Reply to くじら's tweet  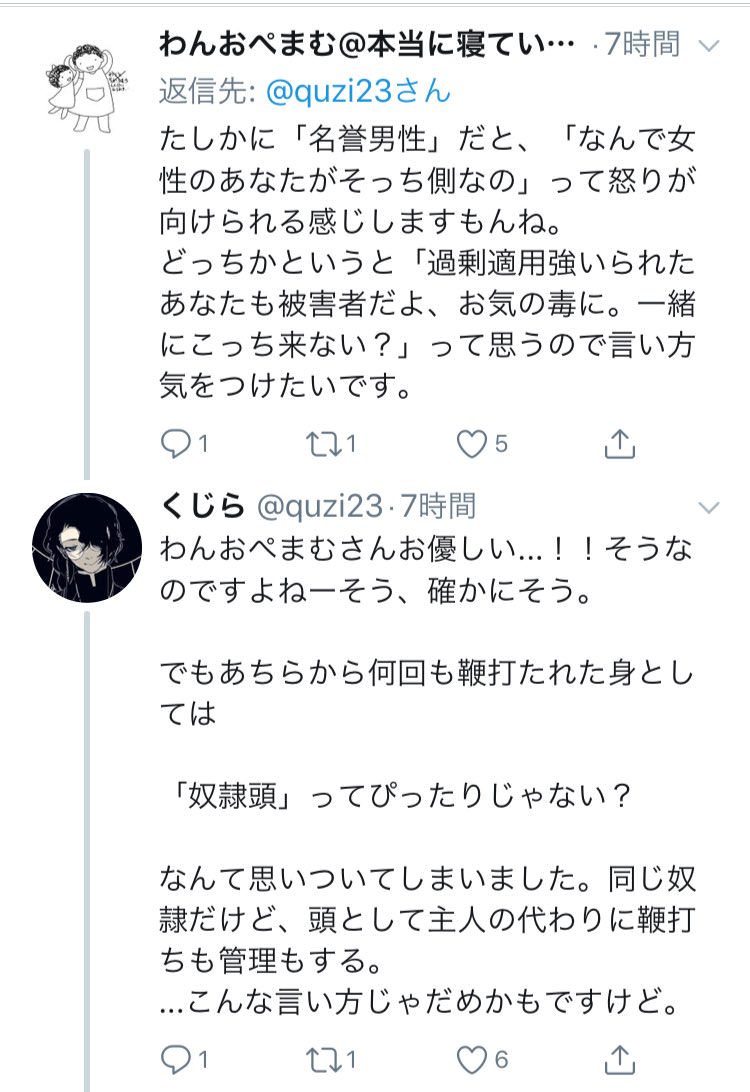pyautogui.click(x=176, y=1057)
